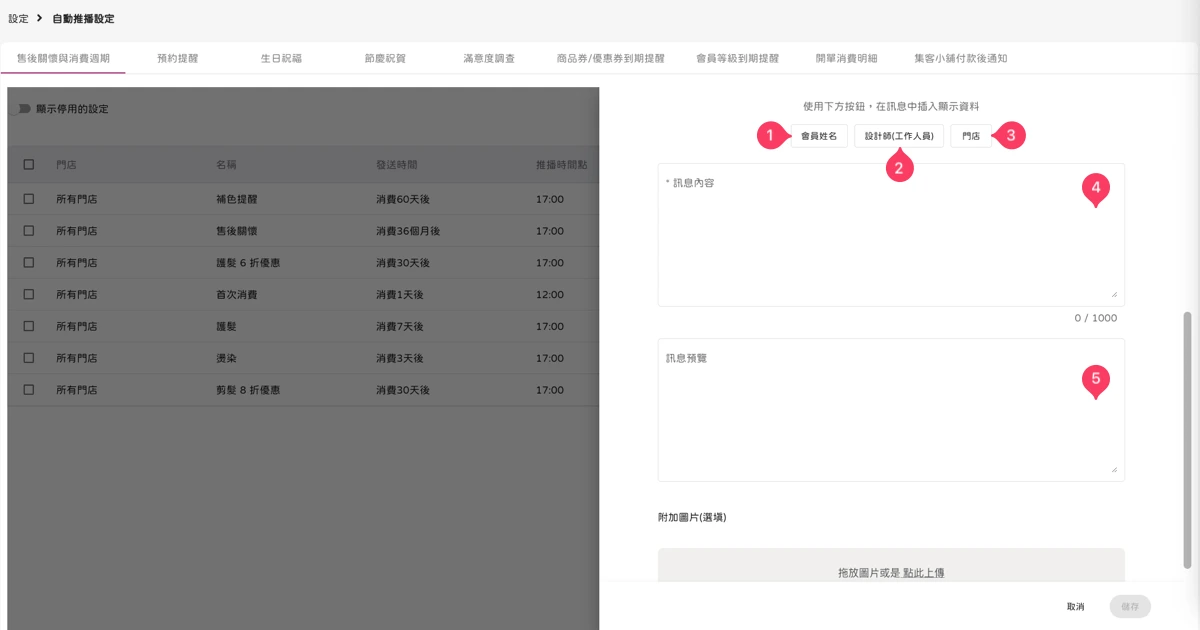This screenshot has width=1200, height=630.
Task: Click the 取消 button
Action: 1076,607
